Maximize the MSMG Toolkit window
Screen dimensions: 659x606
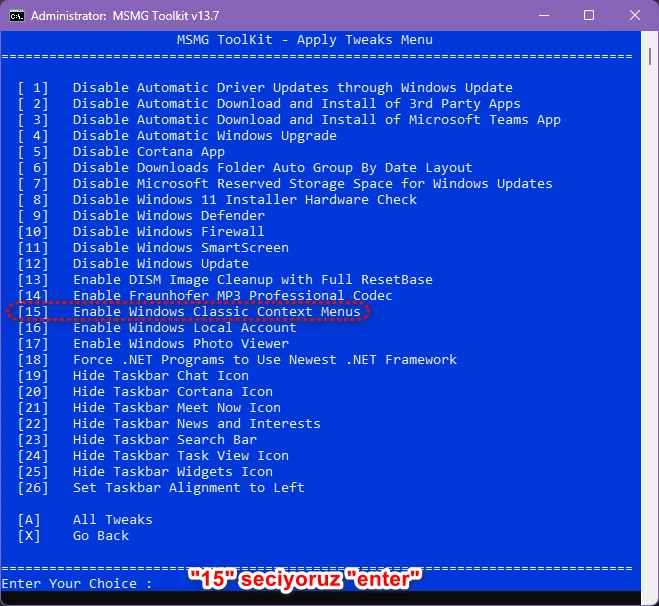pos(589,16)
